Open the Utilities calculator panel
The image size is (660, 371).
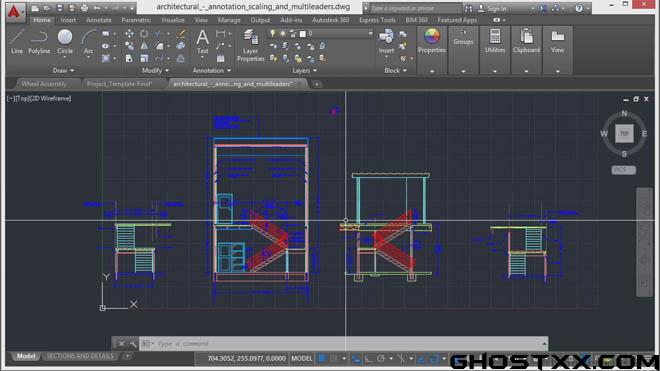(x=495, y=41)
